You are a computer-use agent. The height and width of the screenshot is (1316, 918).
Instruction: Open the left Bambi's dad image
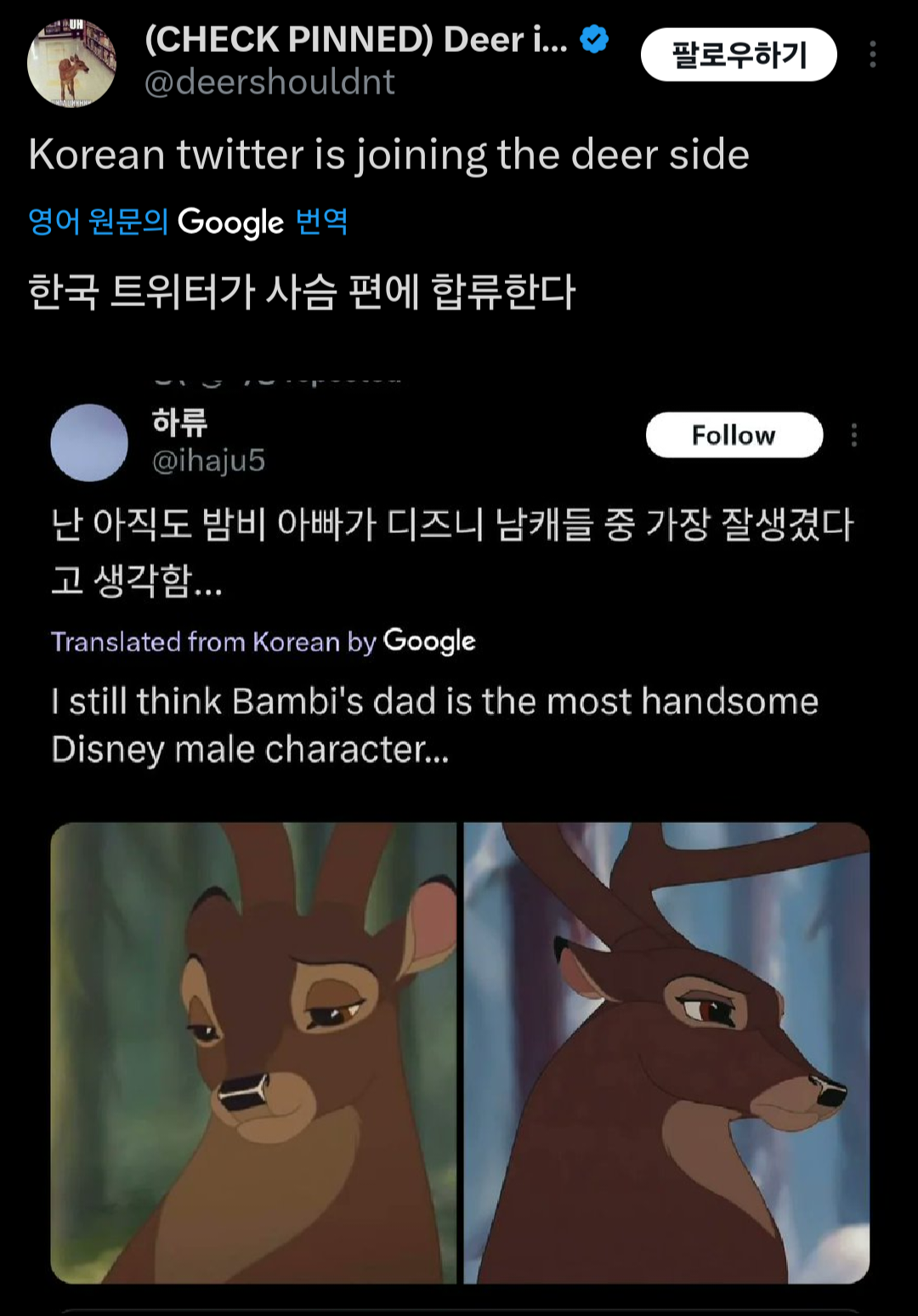tap(253, 1052)
